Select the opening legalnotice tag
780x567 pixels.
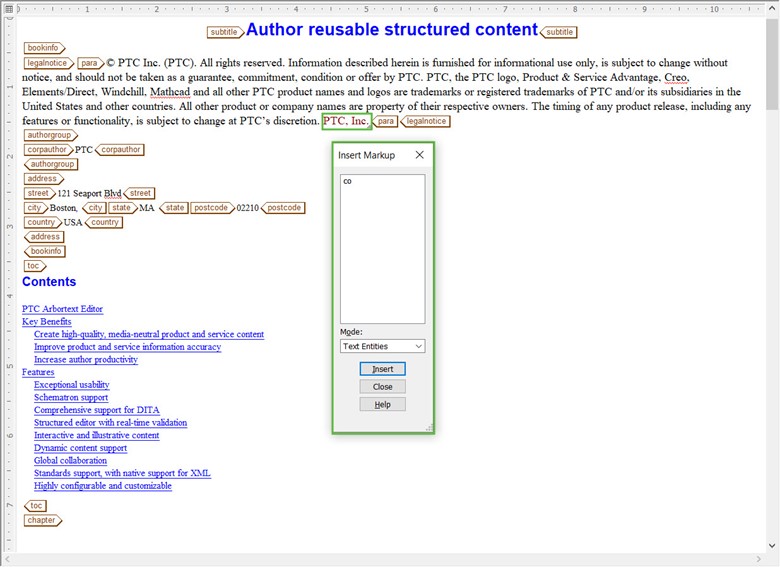49,63
